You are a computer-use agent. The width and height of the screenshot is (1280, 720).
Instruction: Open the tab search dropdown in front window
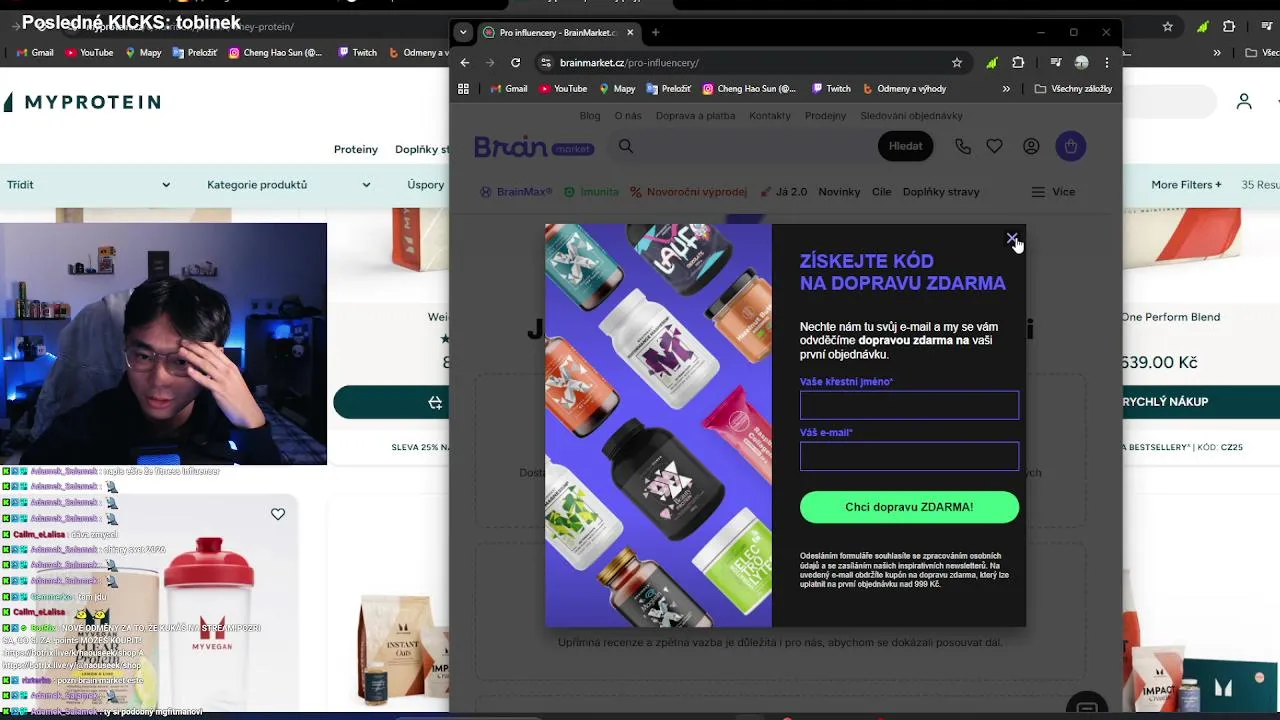[x=462, y=32]
